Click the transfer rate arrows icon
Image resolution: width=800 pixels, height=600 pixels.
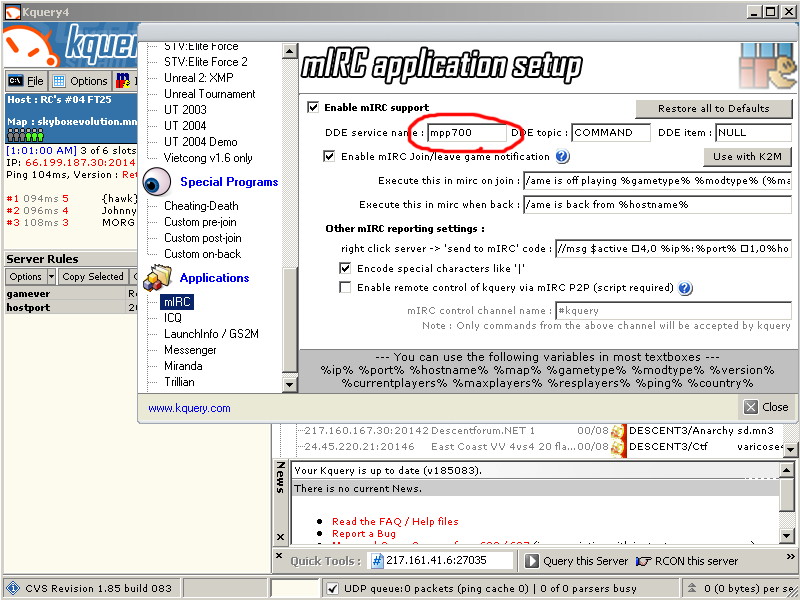[692, 588]
